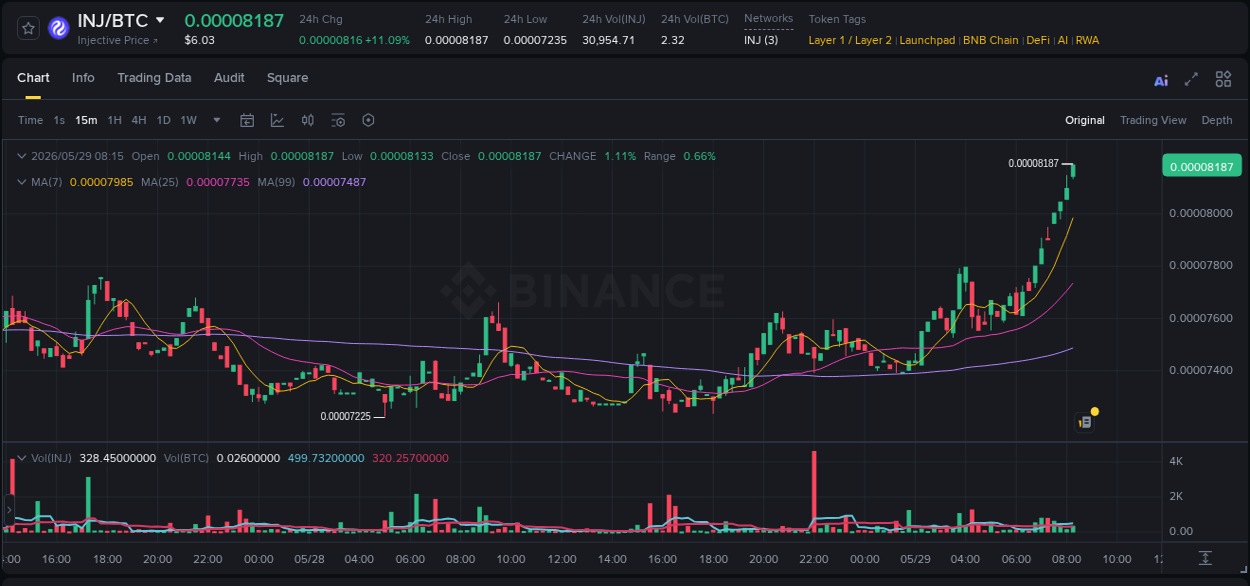Open the Square tab
Screen dimensions: 1250x586
click(287, 78)
